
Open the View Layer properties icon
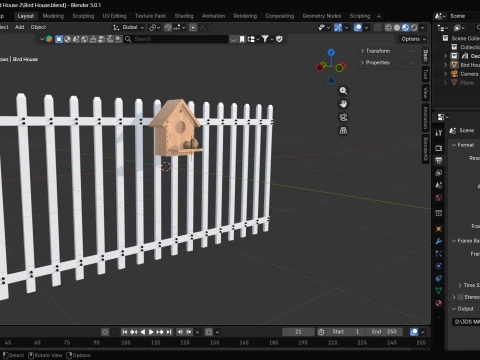pos(439,173)
